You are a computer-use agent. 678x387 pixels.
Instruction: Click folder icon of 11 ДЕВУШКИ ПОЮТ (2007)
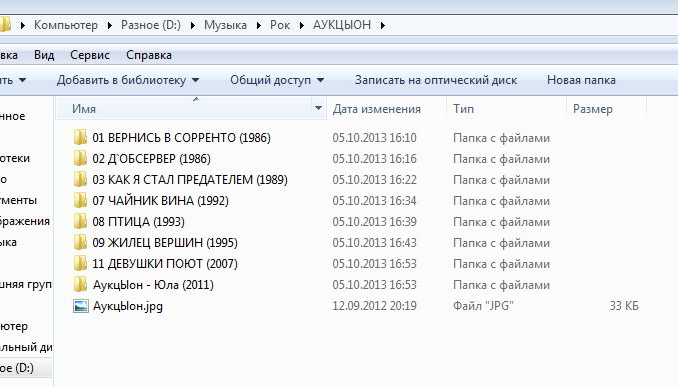pos(80,263)
